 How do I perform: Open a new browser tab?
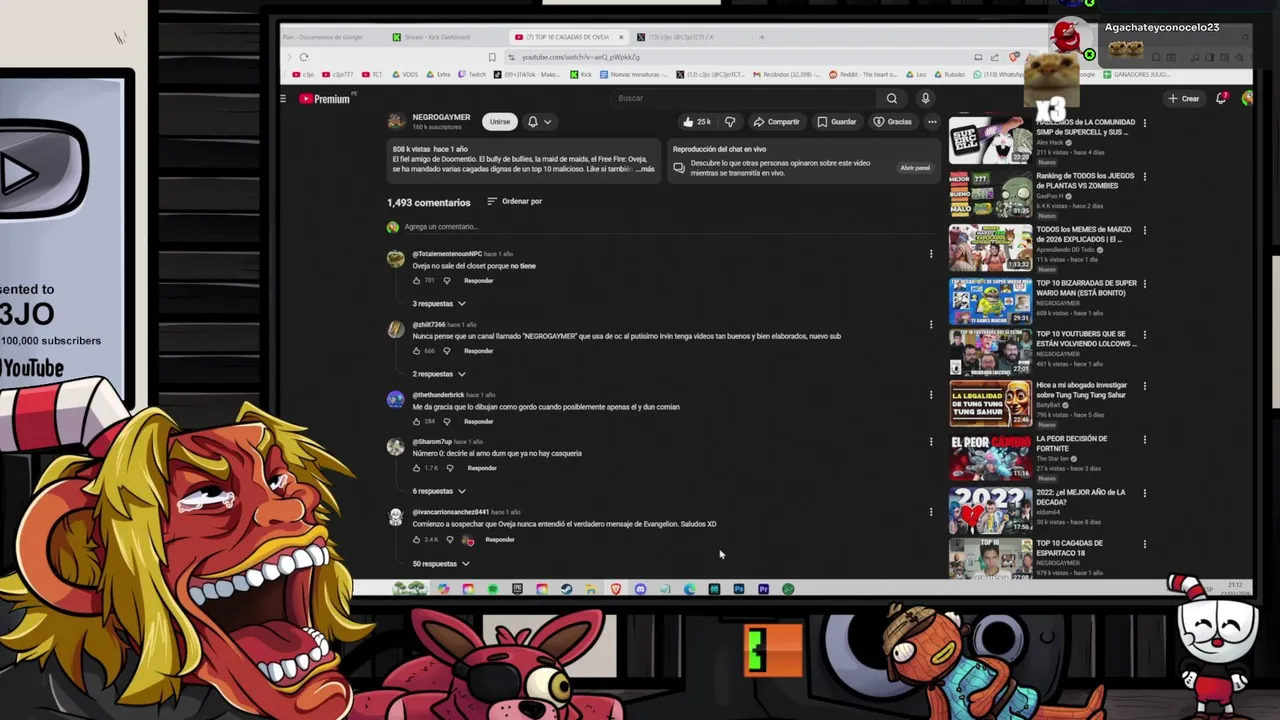[x=761, y=37]
